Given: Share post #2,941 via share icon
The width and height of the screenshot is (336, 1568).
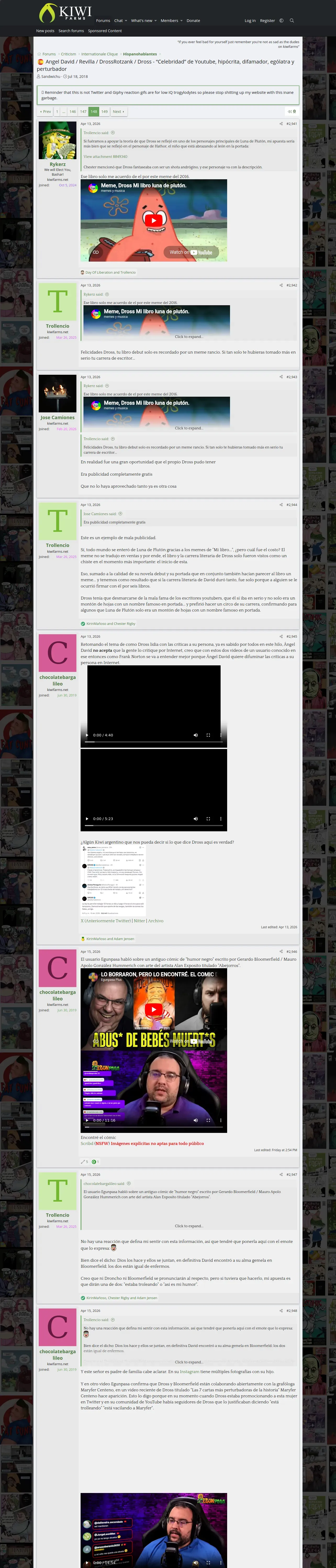Looking at the screenshot, I should [281, 124].
